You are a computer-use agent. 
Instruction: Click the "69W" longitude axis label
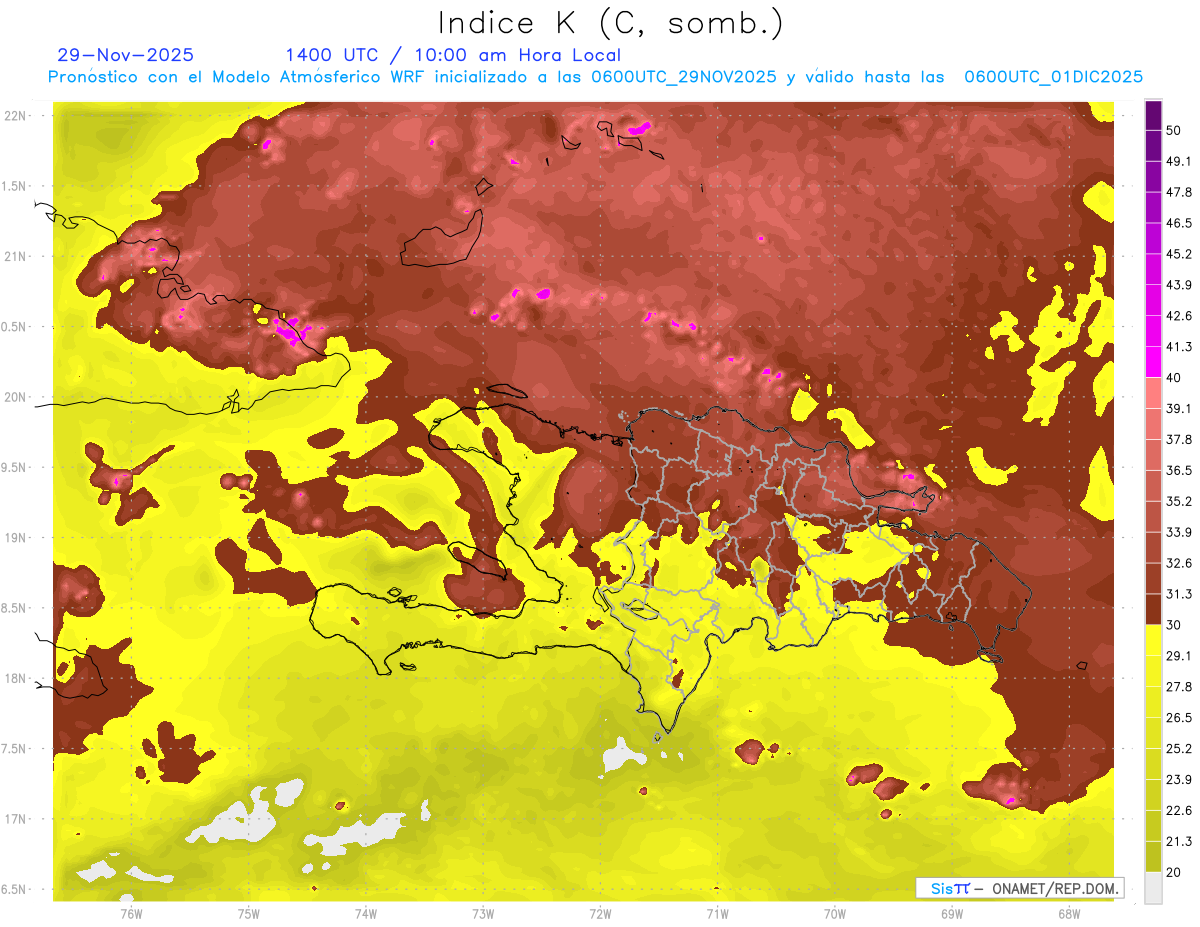pos(952,913)
